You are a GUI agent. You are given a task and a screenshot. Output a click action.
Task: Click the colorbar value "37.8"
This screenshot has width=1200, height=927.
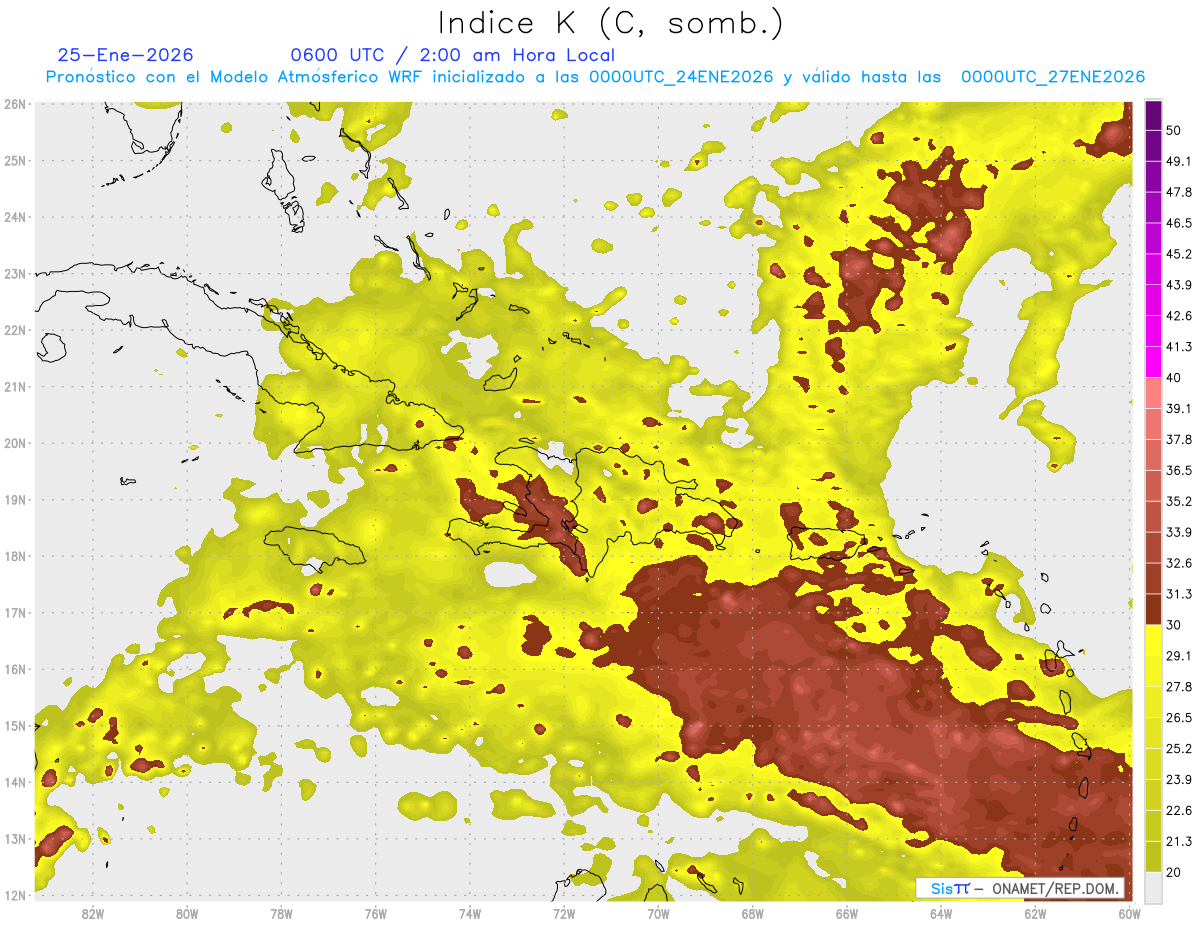[x=1179, y=439]
